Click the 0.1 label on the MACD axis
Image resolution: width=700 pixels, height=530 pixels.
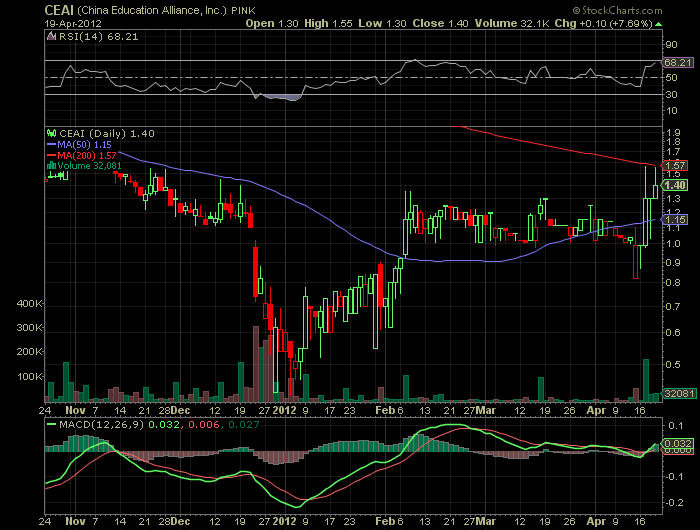675,426
